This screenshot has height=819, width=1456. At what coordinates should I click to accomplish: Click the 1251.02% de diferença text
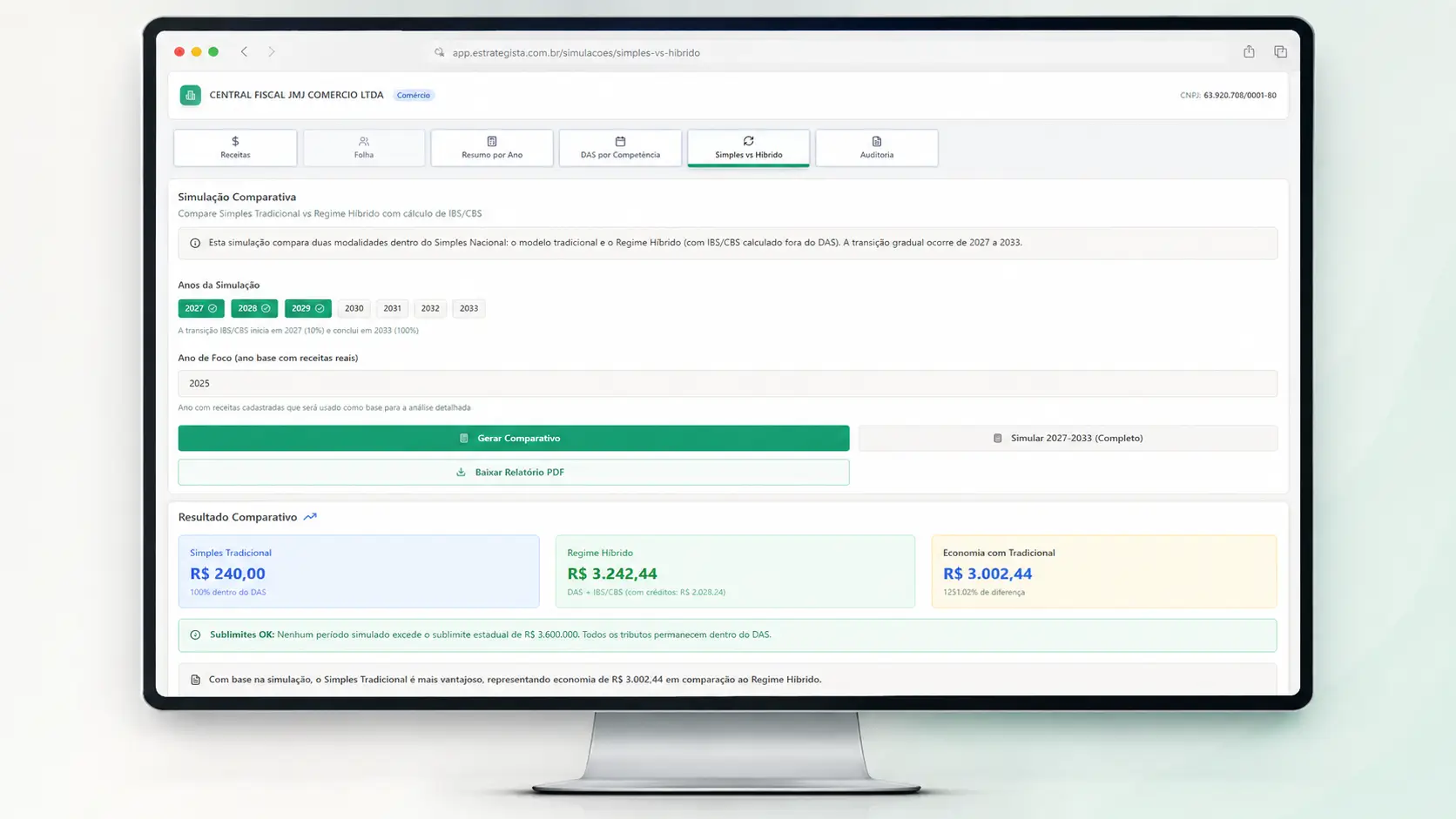tap(984, 593)
